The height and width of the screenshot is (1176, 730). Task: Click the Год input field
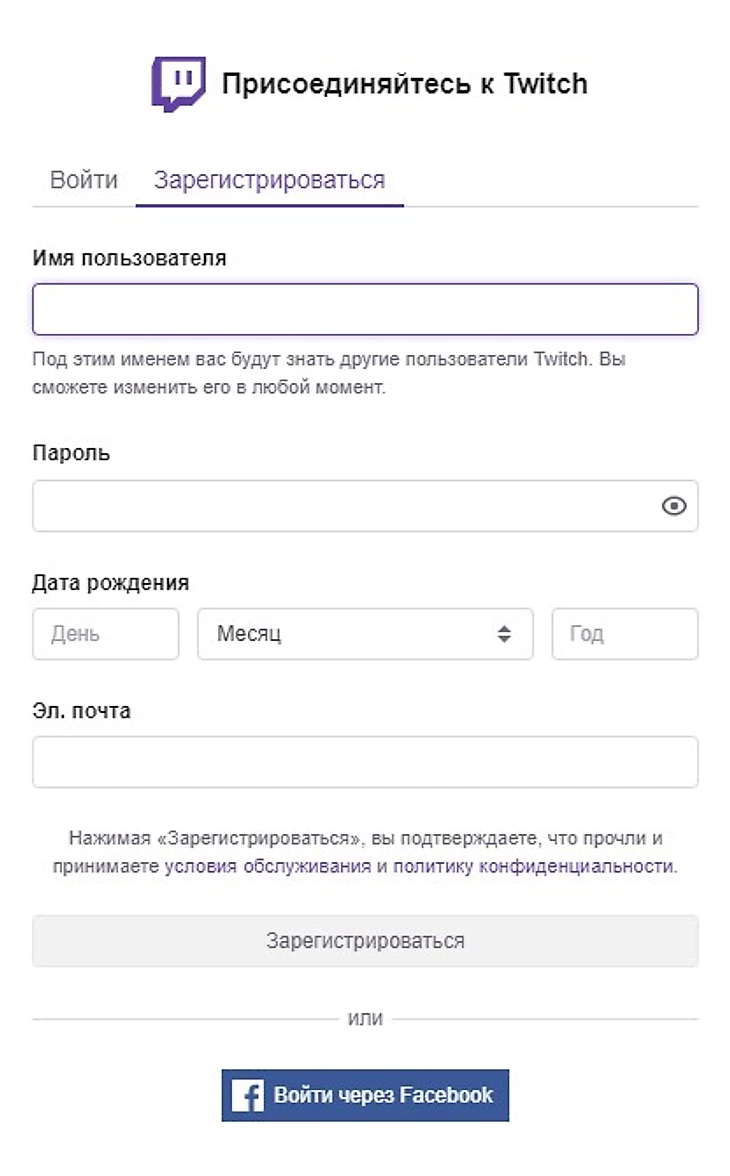tap(624, 634)
